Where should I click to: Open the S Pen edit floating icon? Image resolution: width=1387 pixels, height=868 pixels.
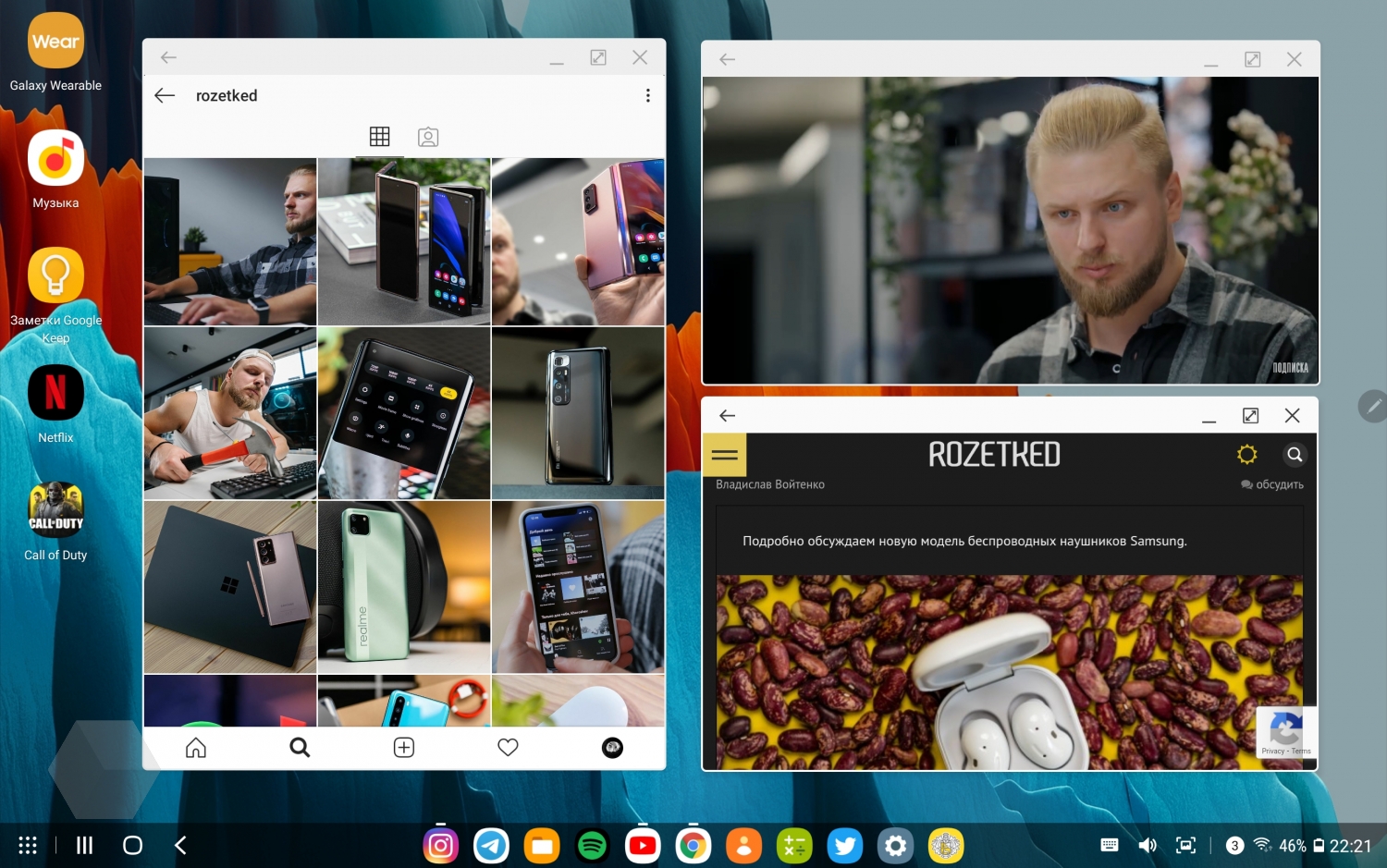(1374, 406)
